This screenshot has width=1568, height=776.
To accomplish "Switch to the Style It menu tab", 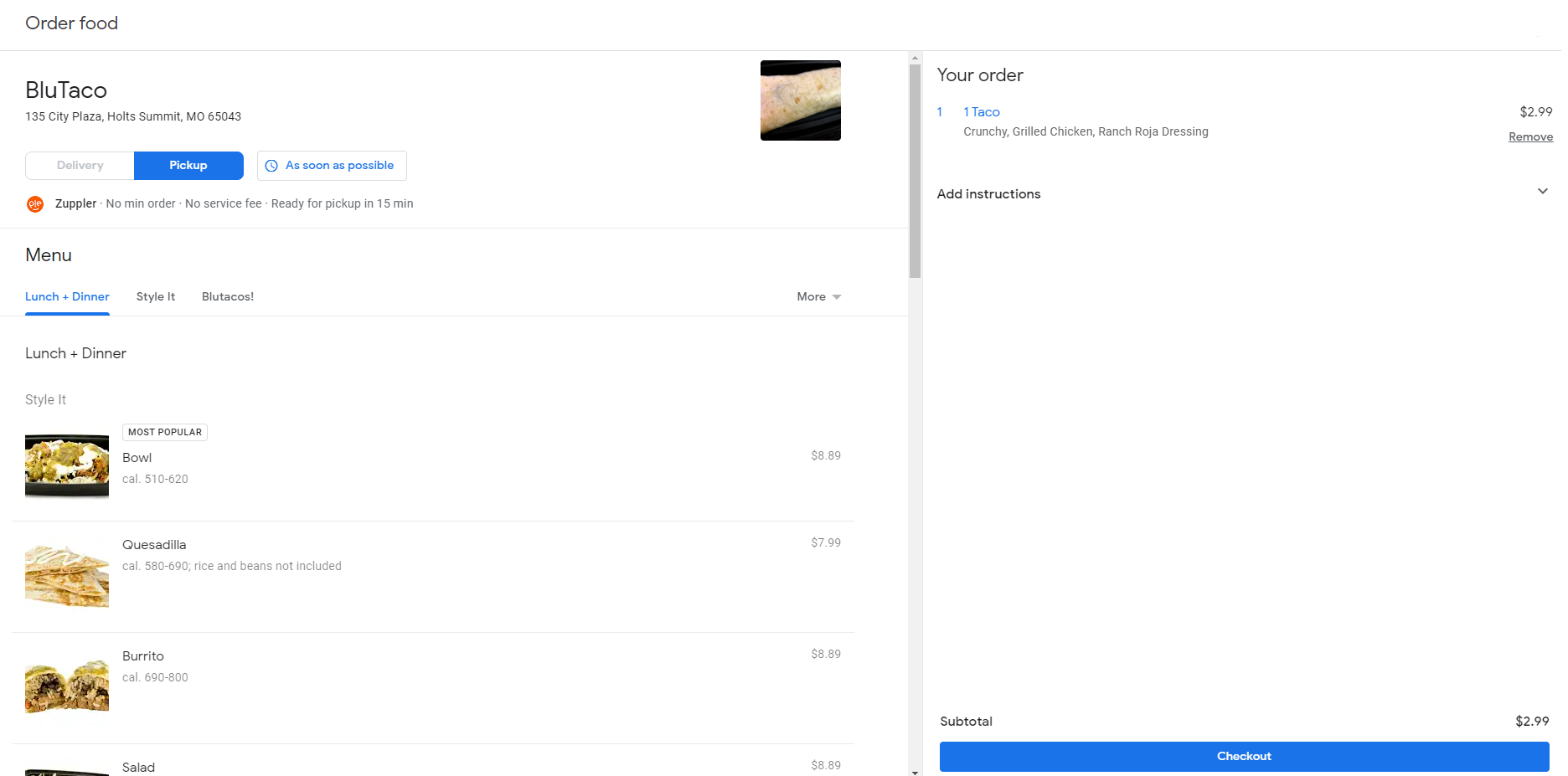I will coord(156,296).
